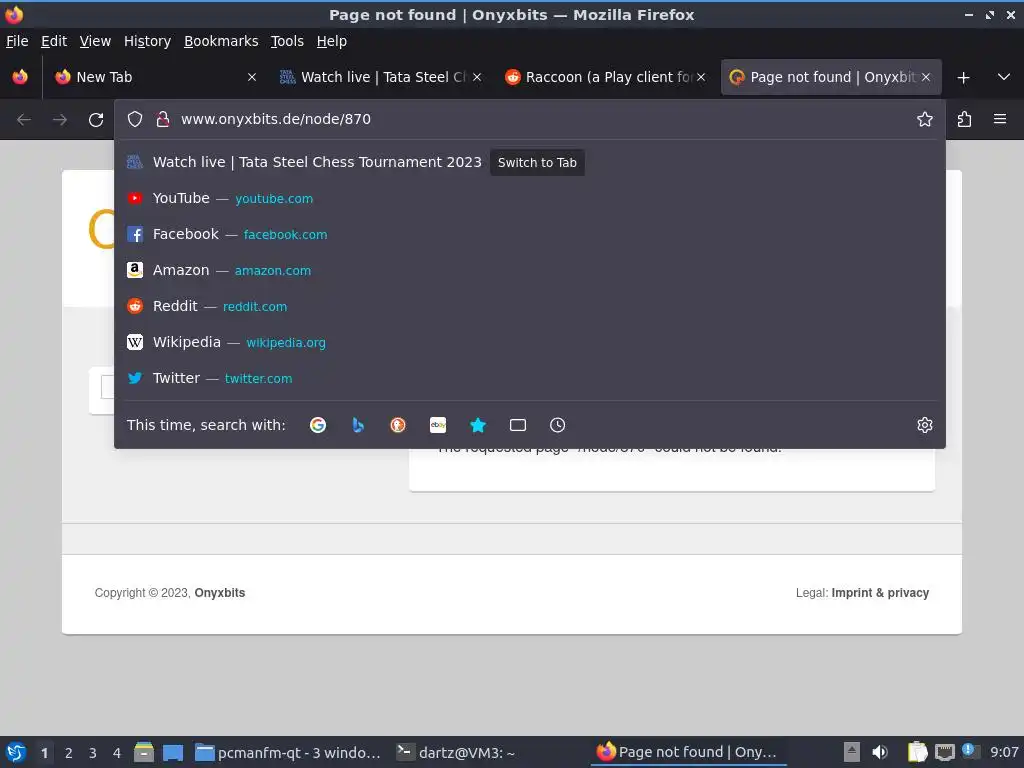This screenshot has width=1024, height=768.
Task: Open the Edit menu
Action: point(54,41)
